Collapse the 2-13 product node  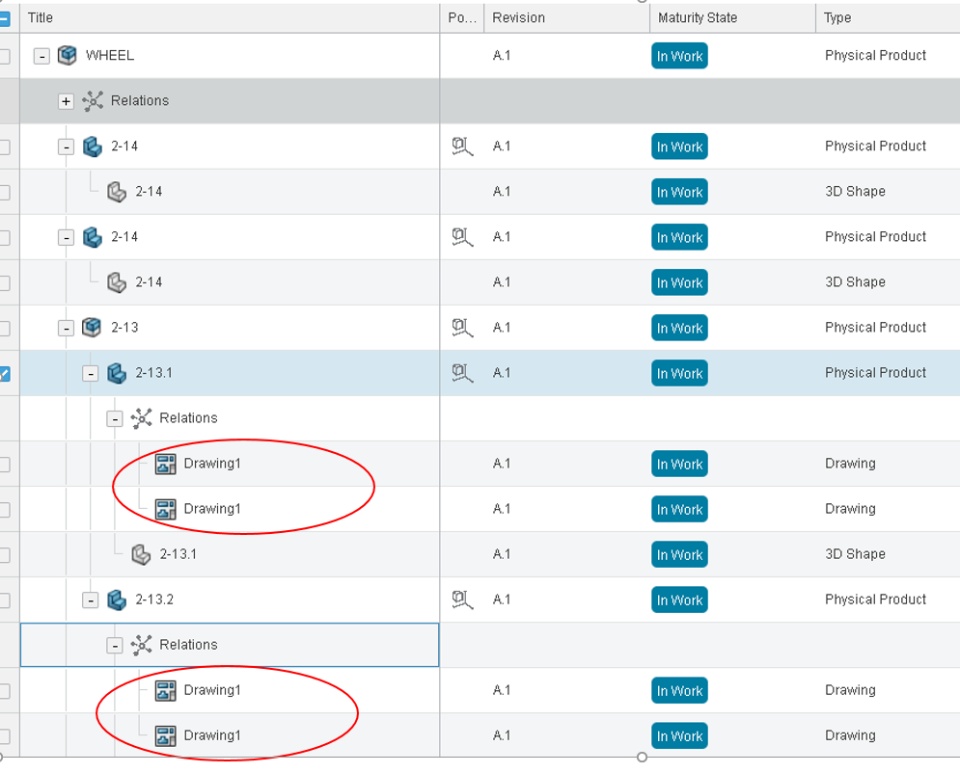[x=66, y=328]
